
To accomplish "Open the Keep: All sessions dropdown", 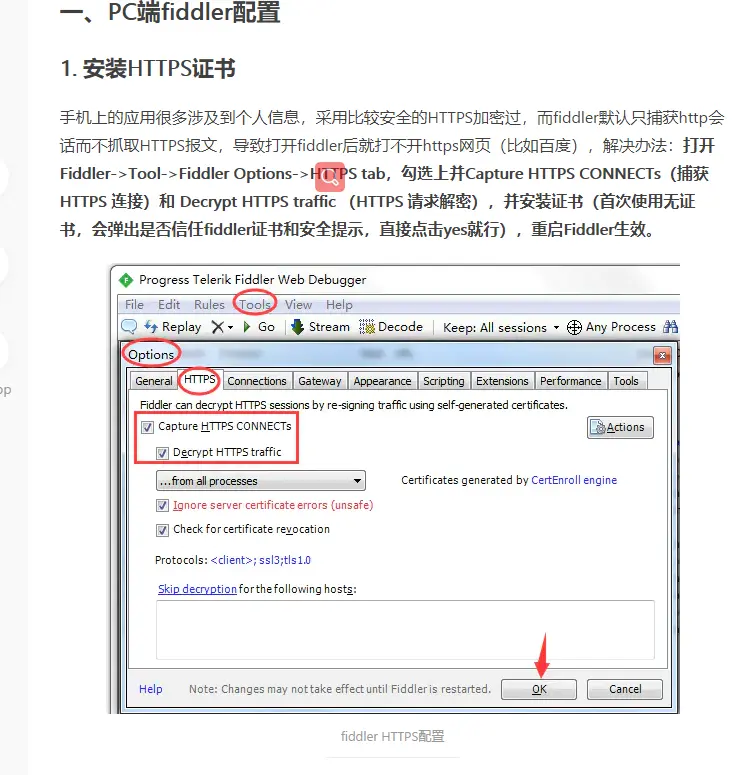I will [x=501, y=327].
